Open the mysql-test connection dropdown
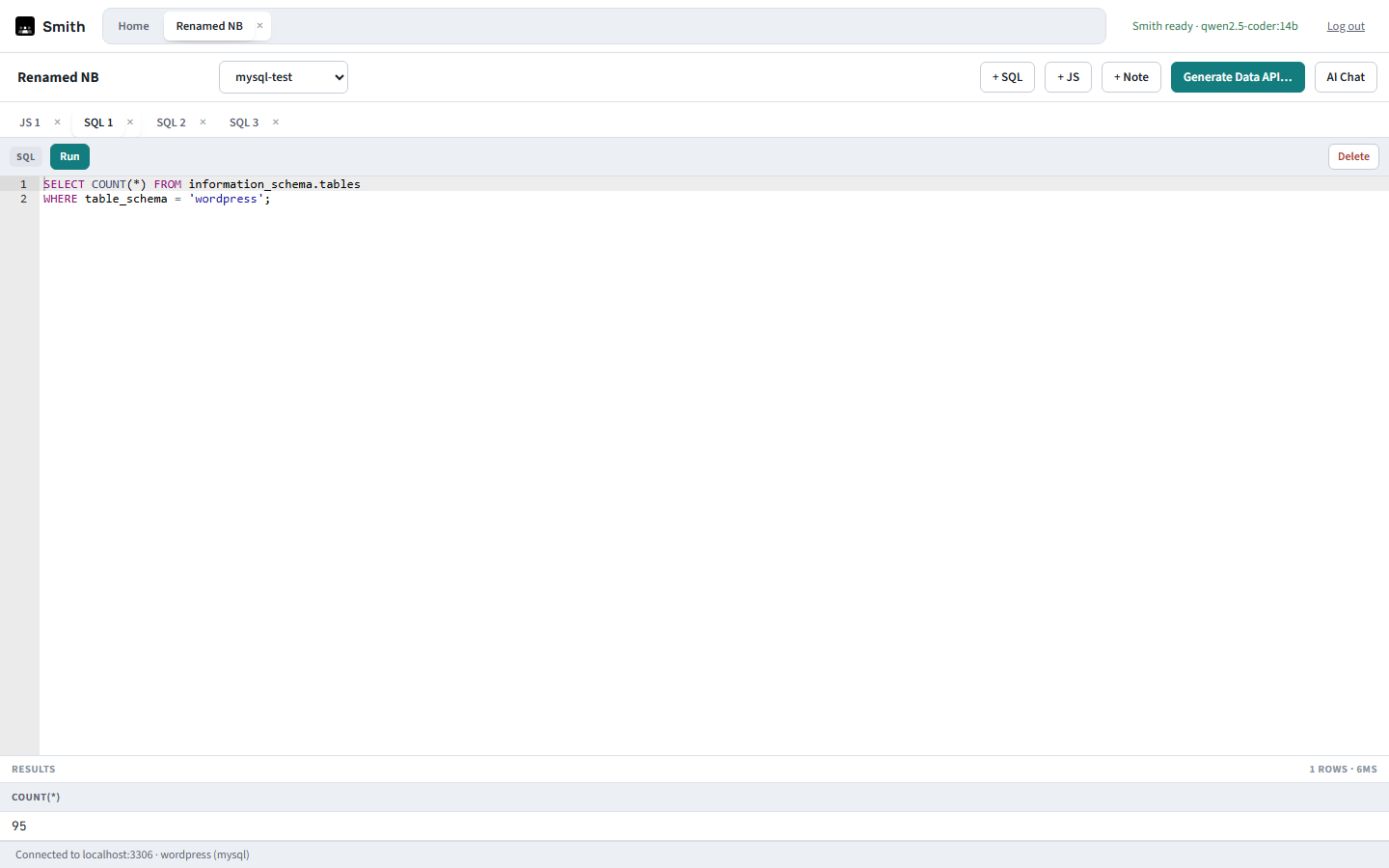The width and height of the screenshot is (1389, 868). tap(284, 77)
